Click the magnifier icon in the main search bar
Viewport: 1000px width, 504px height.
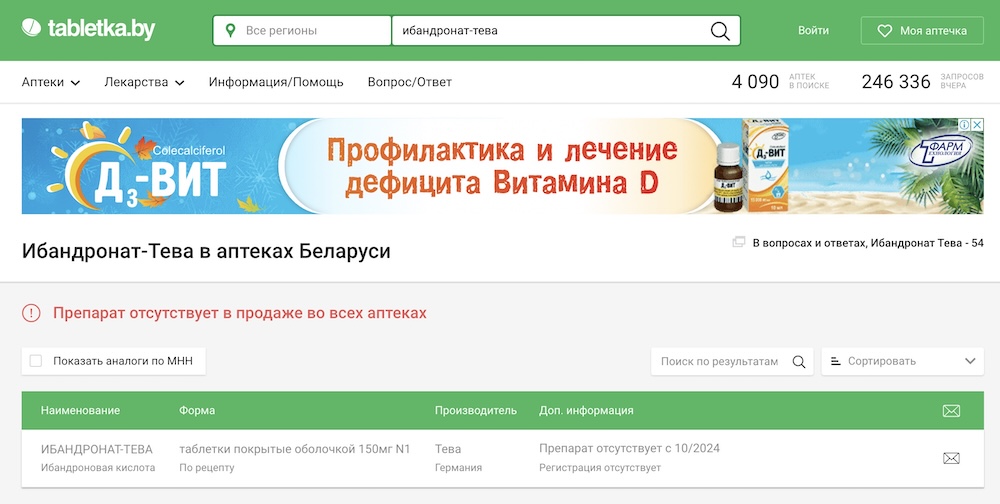tap(720, 31)
